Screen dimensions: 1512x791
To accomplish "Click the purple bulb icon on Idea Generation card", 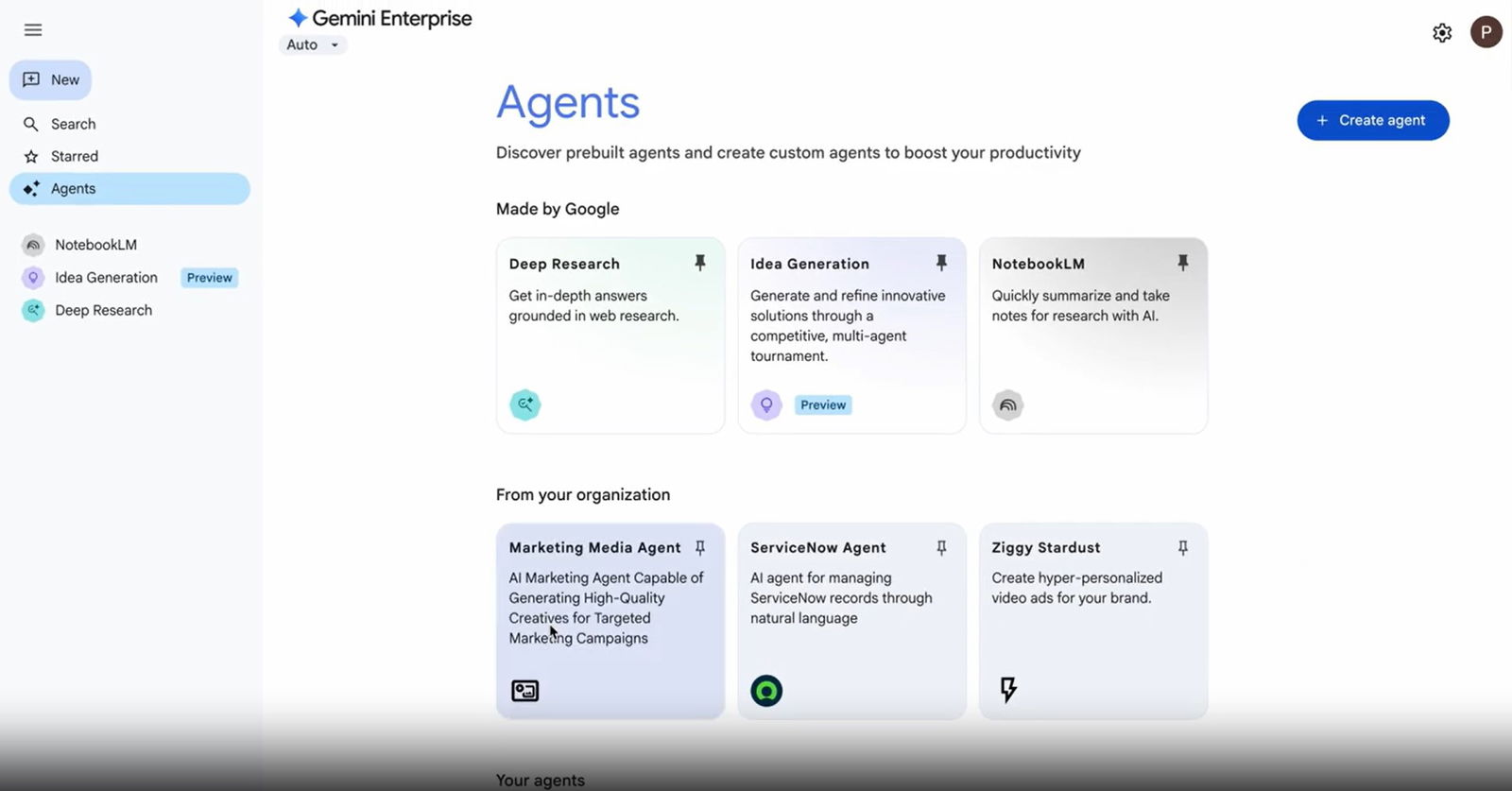I will [766, 404].
